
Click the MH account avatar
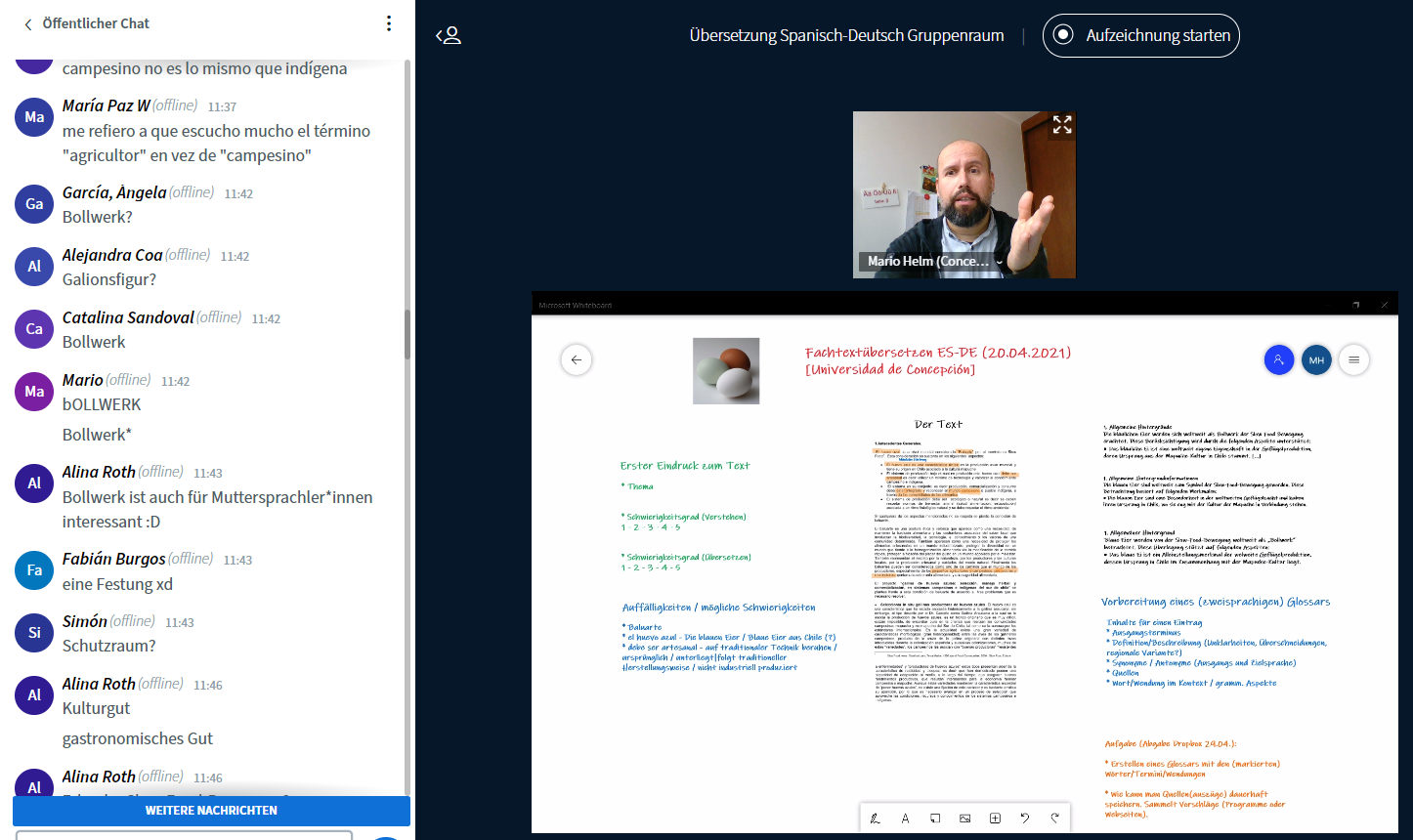click(1316, 359)
